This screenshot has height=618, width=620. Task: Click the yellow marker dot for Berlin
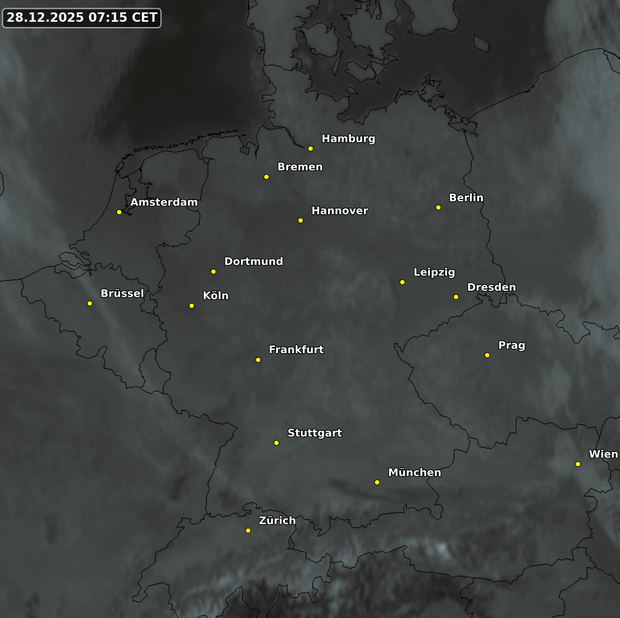[x=438, y=208]
